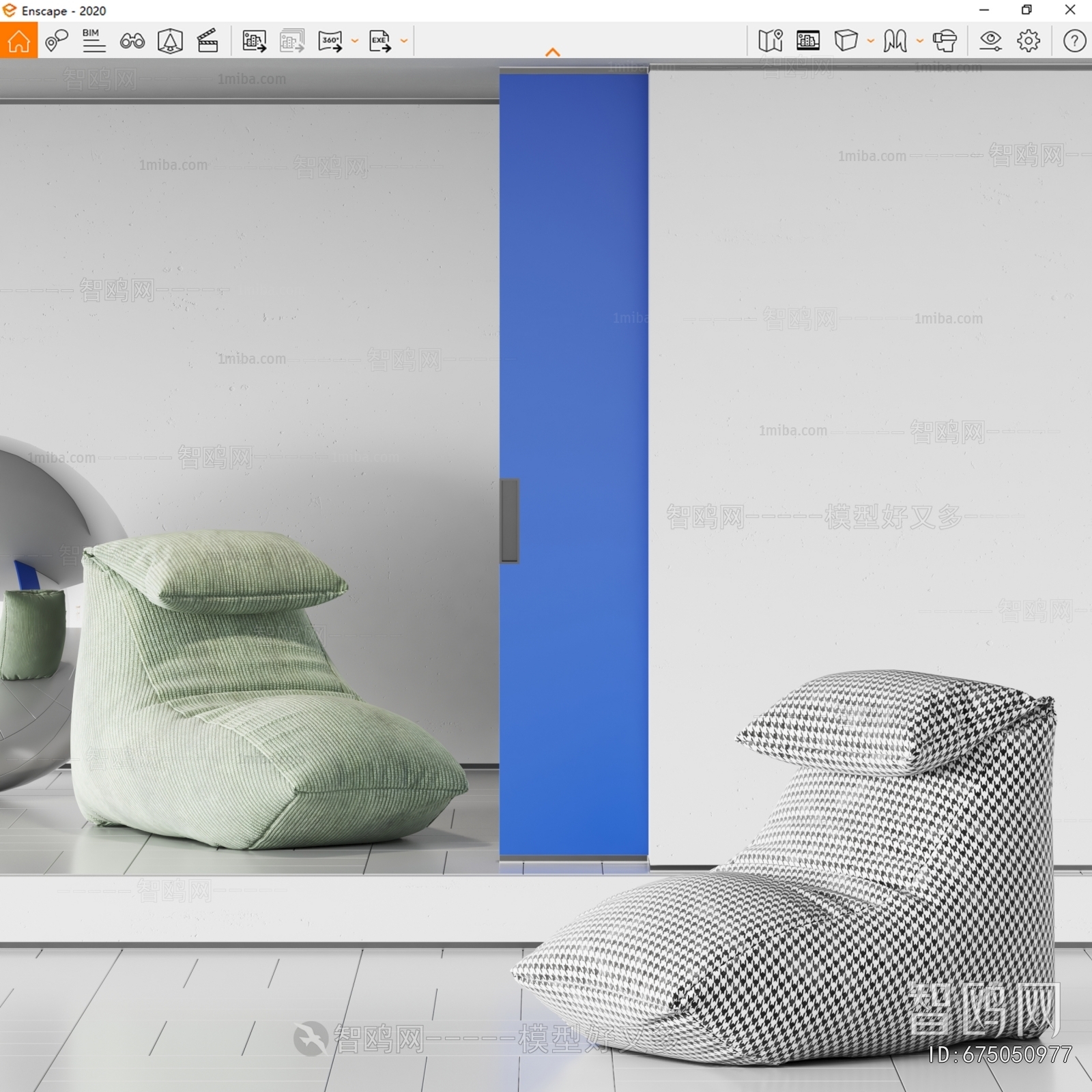Expand the Navigation mode dropdown arrow
The height and width of the screenshot is (1092, 1092).
(920, 41)
